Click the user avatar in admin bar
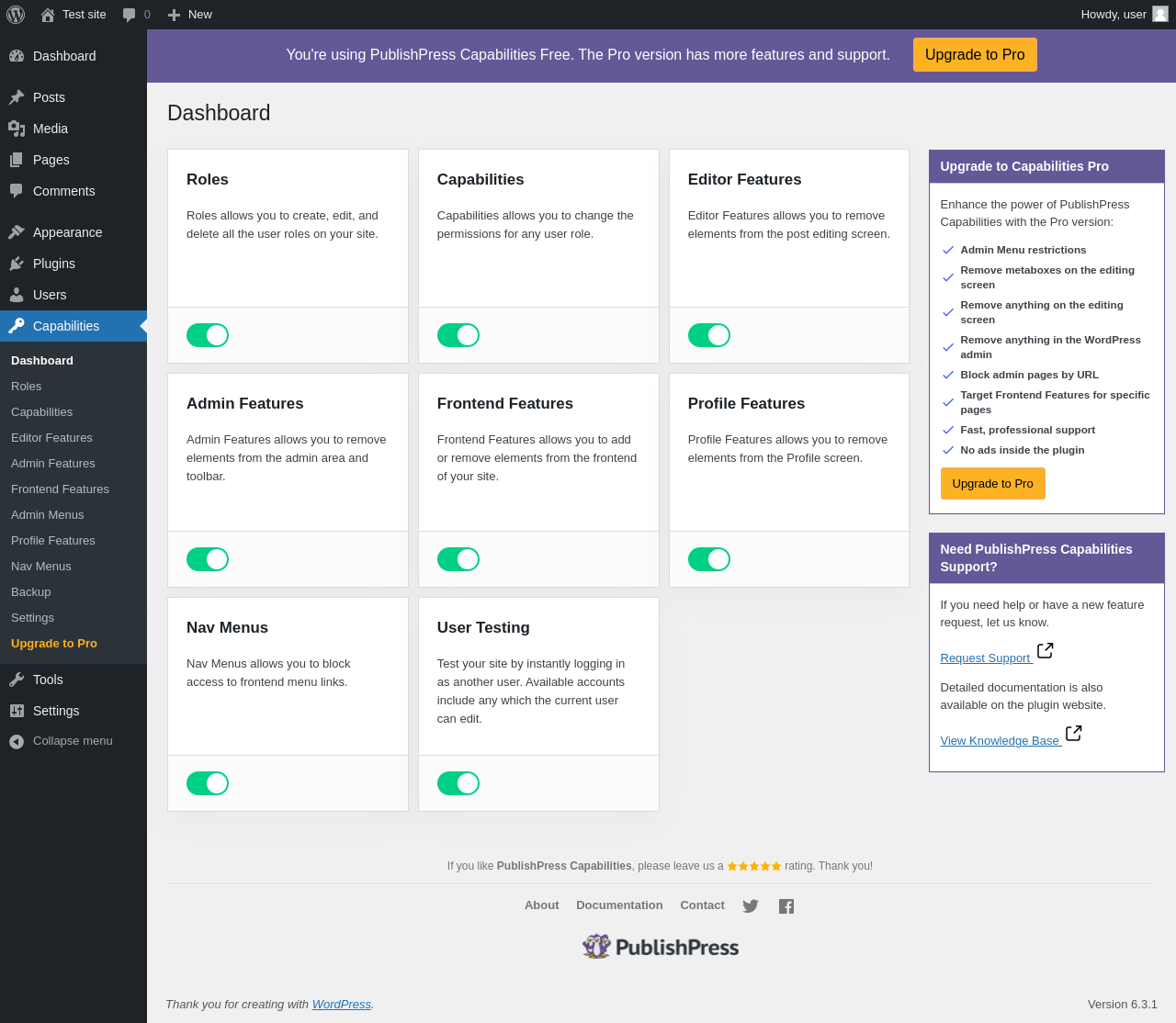Viewport: 1176px width, 1023px height. point(1160,14)
